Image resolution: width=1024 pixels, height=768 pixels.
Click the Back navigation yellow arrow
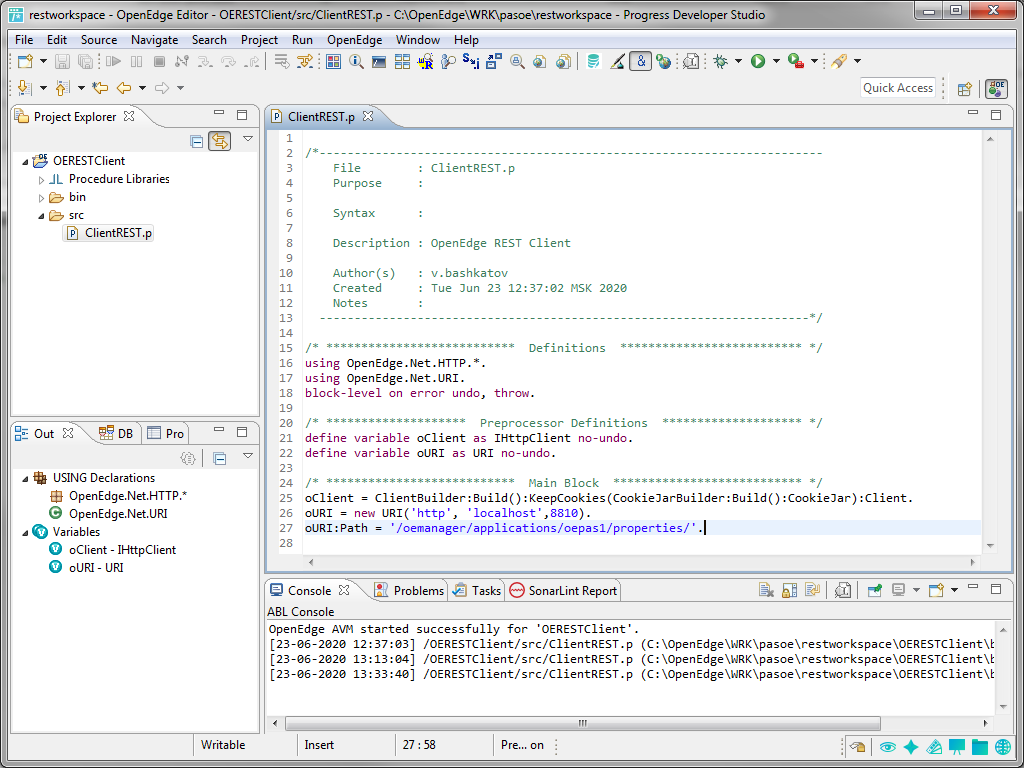(x=123, y=88)
